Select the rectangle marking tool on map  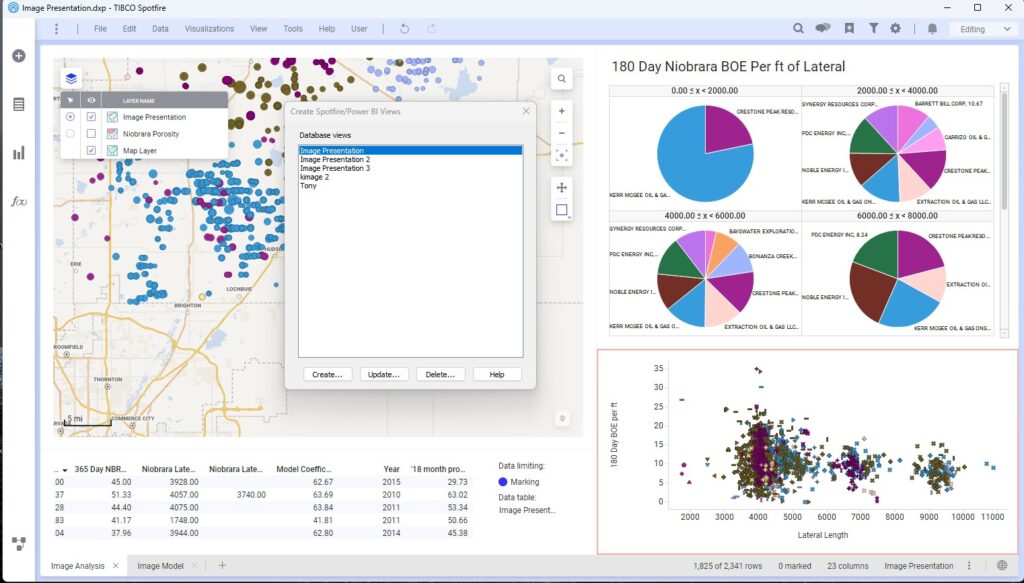pyautogui.click(x=562, y=210)
